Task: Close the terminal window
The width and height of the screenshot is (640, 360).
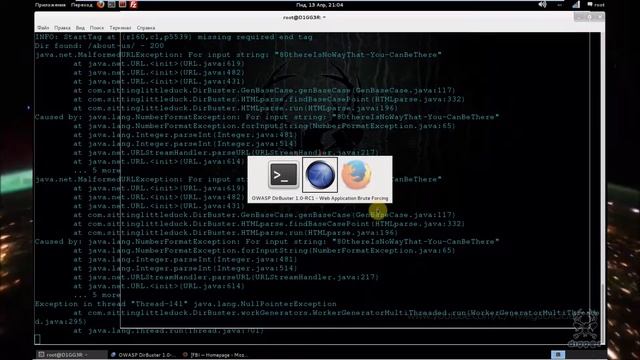Action: coord(600,17)
